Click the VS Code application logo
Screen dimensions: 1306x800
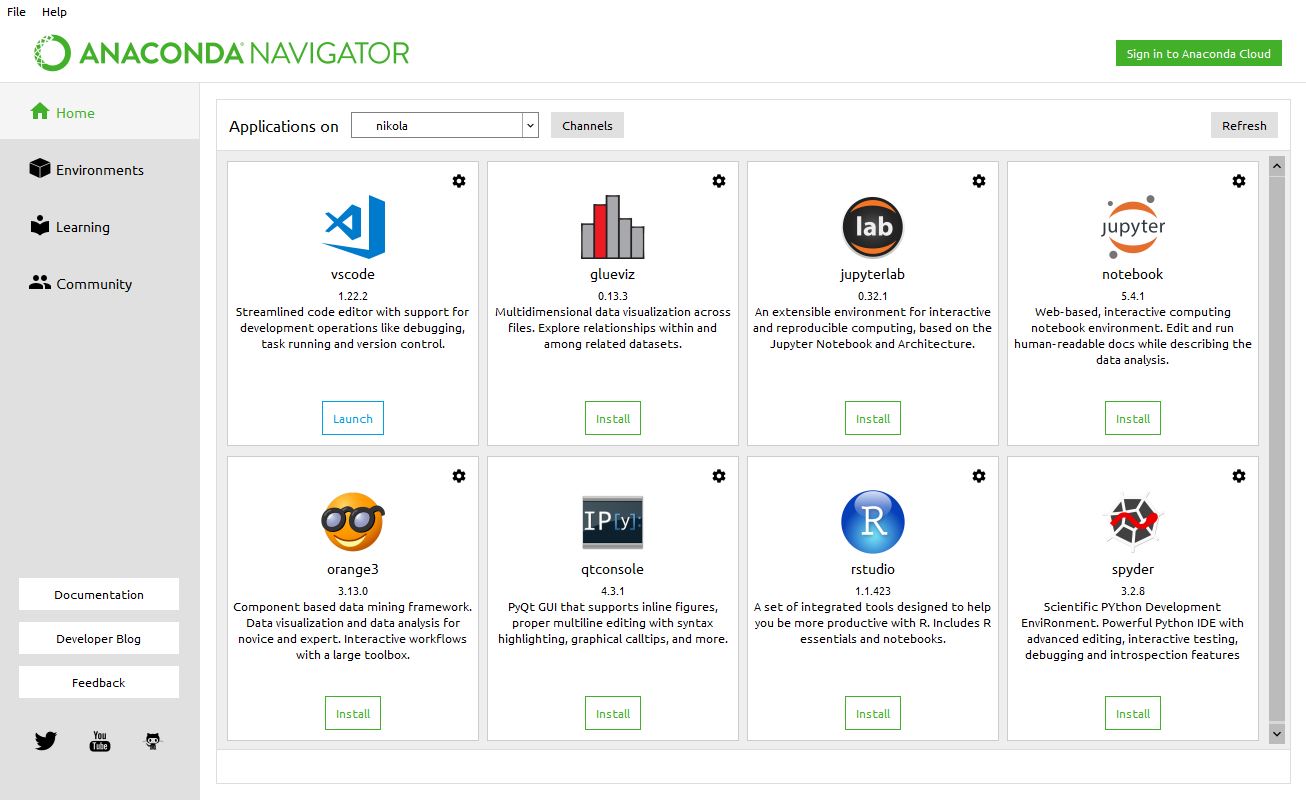[353, 227]
